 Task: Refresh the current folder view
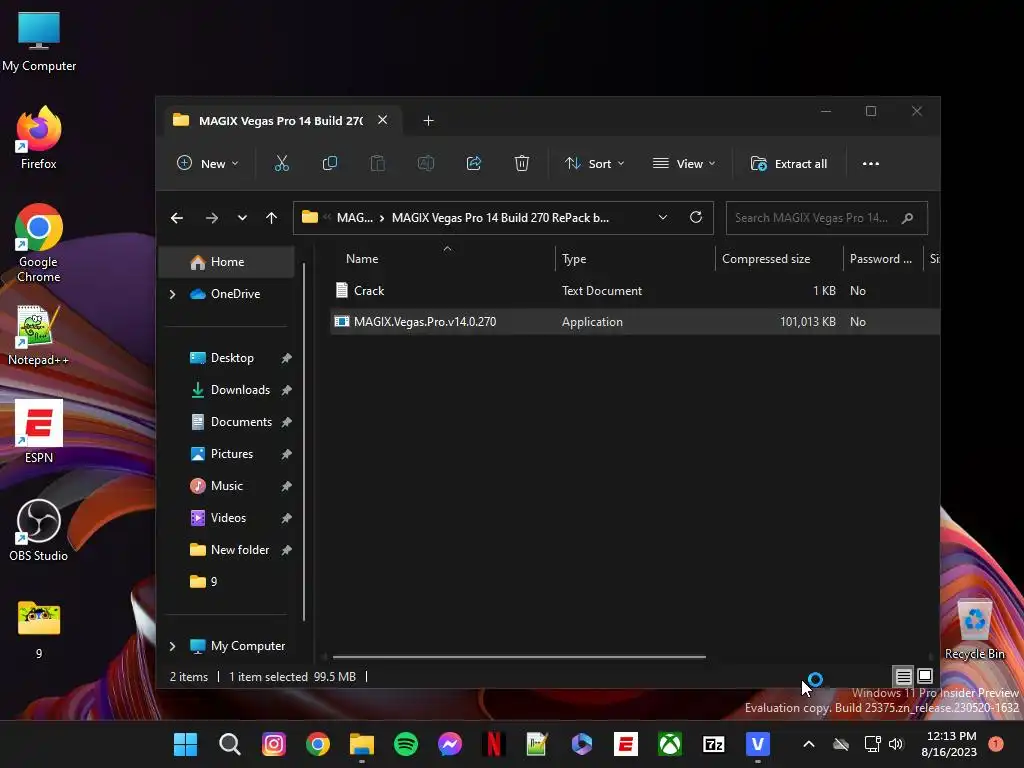(696, 217)
